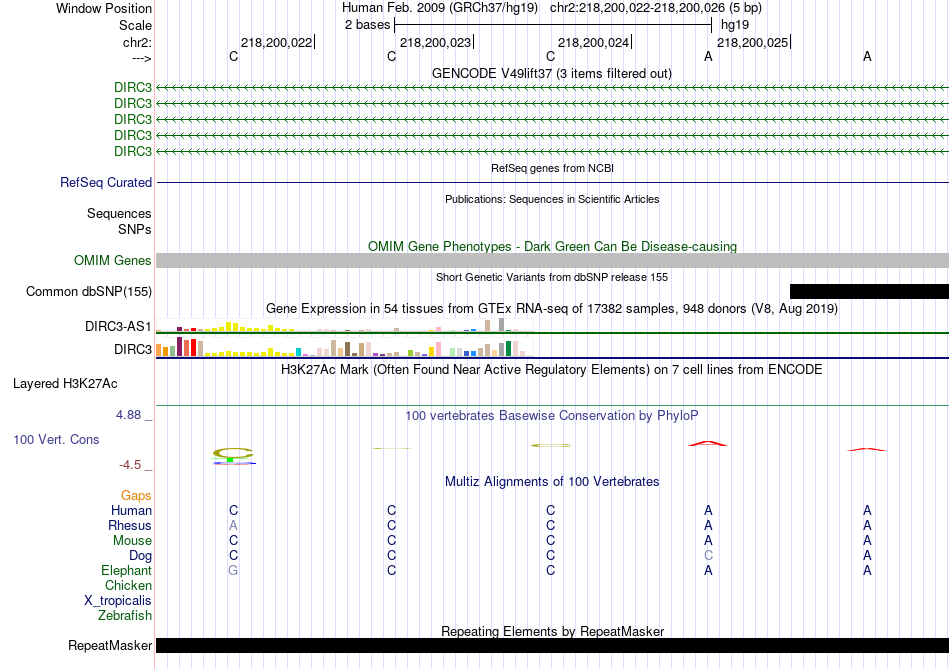950x669 pixels.
Task: Click the Sequences label under Publications
Action: point(119,213)
